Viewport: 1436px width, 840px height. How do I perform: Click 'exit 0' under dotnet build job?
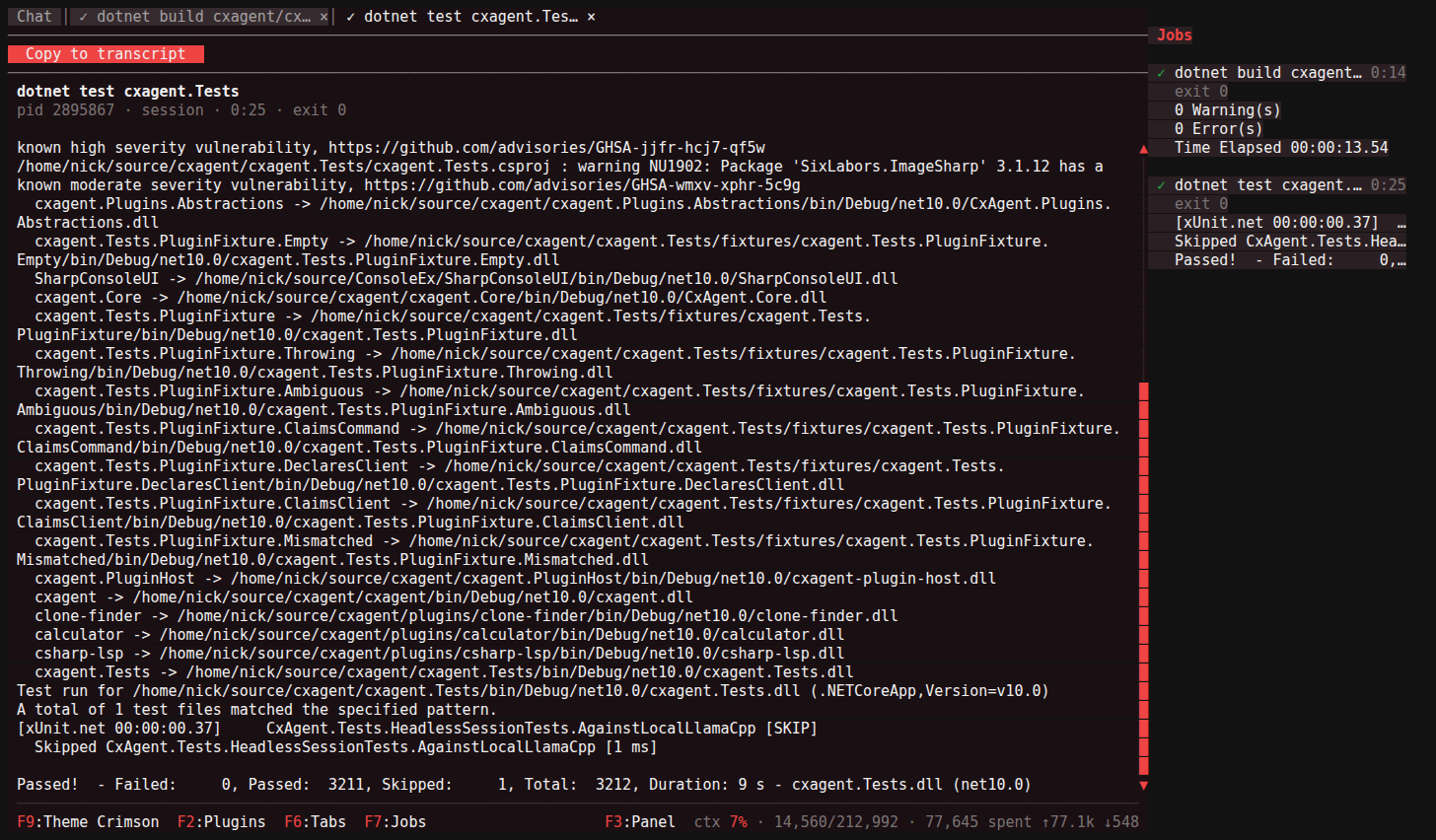click(1201, 92)
